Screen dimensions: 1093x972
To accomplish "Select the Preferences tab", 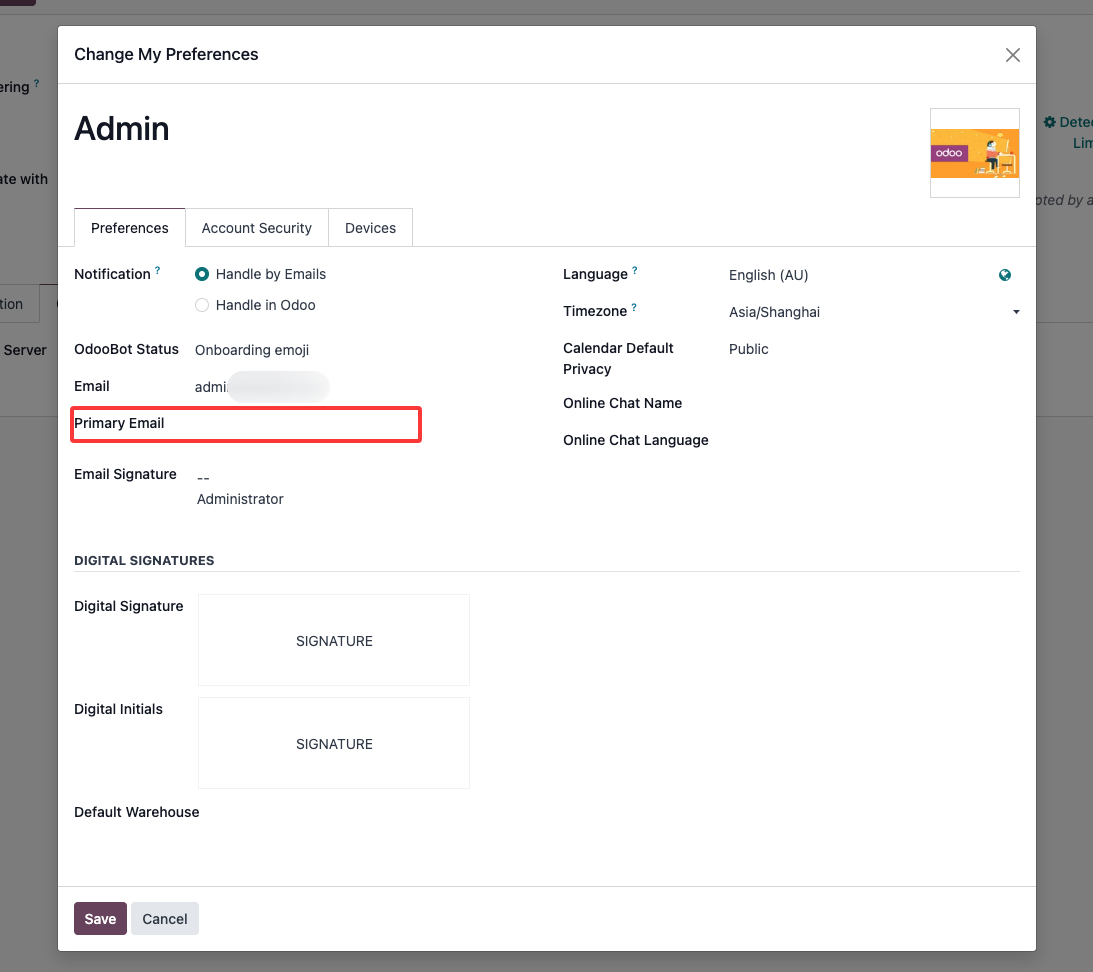I will tap(130, 228).
